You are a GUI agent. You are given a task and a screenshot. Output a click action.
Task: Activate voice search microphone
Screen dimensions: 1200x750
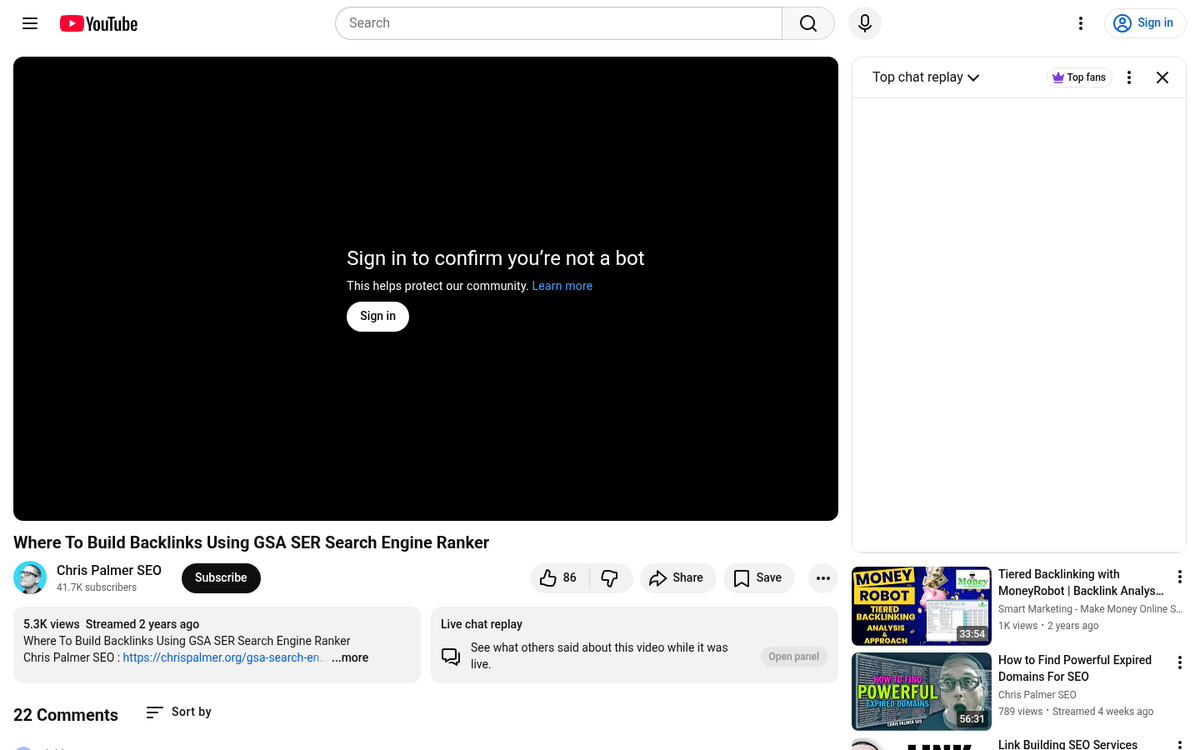tap(865, 23)
